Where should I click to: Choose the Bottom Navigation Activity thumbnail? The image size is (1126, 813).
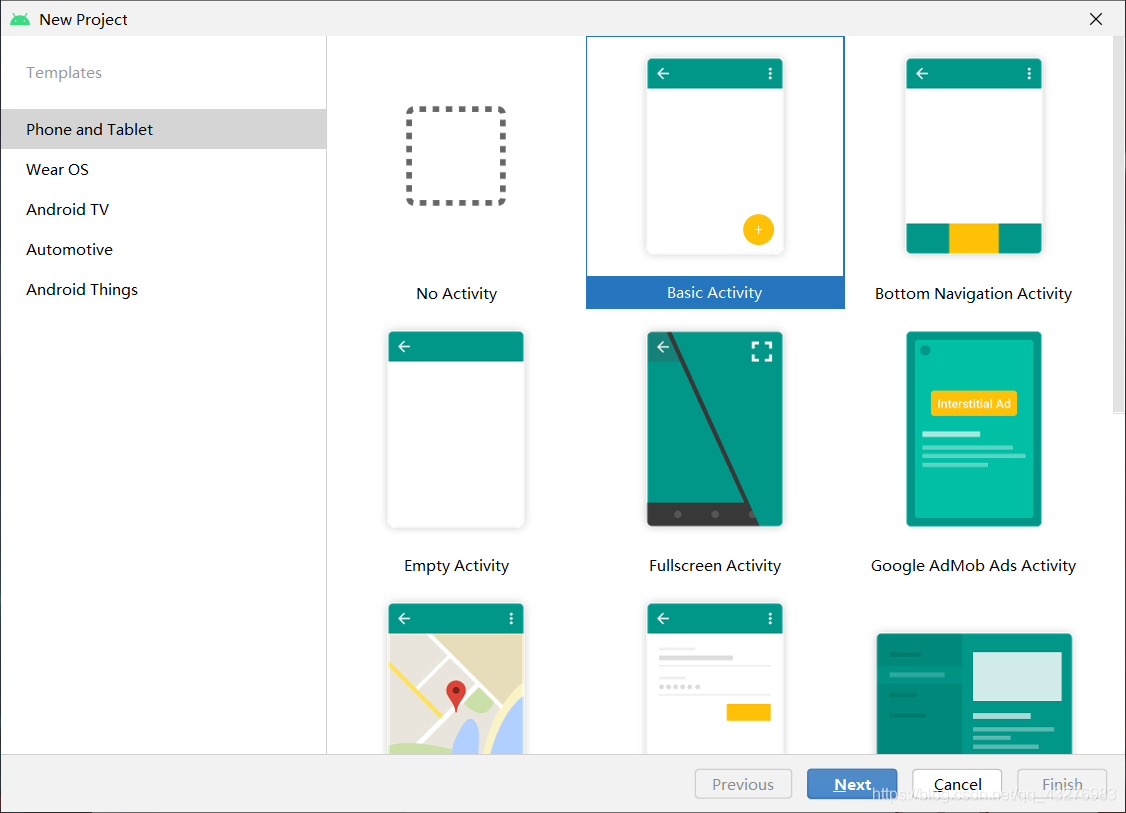coord(974,156)
